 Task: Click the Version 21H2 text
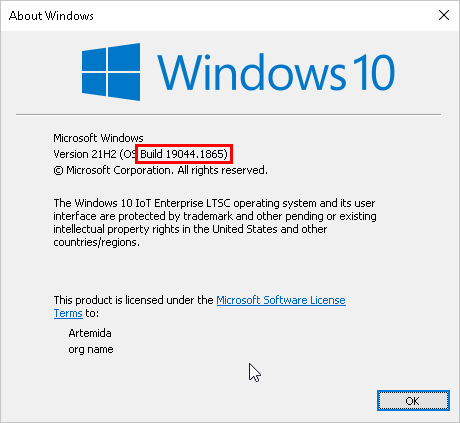pos(85,154)
